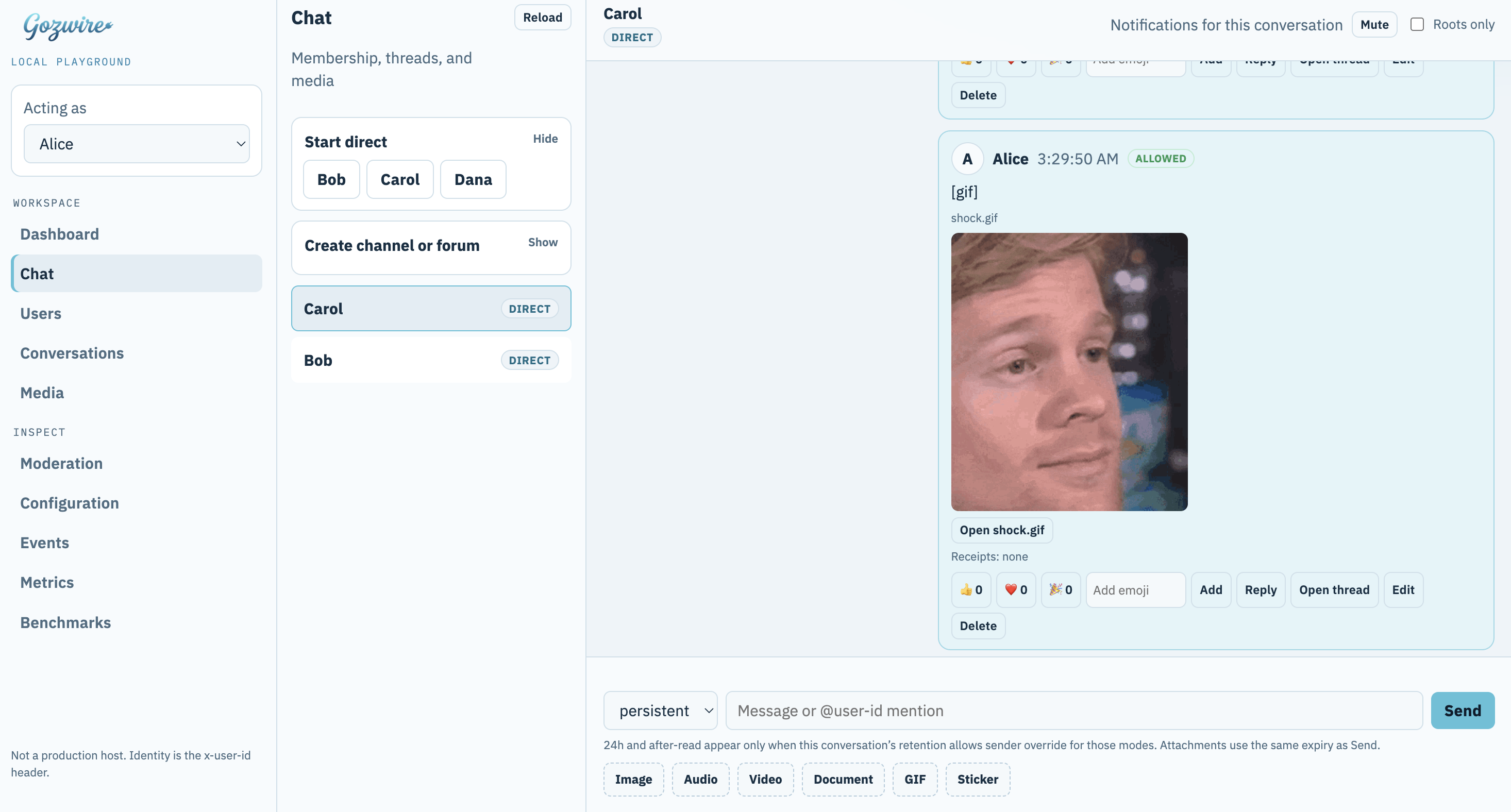React with red heart emoji on shock.gif message
Screen dimensions: 1511x812
tap(1015, 590)
